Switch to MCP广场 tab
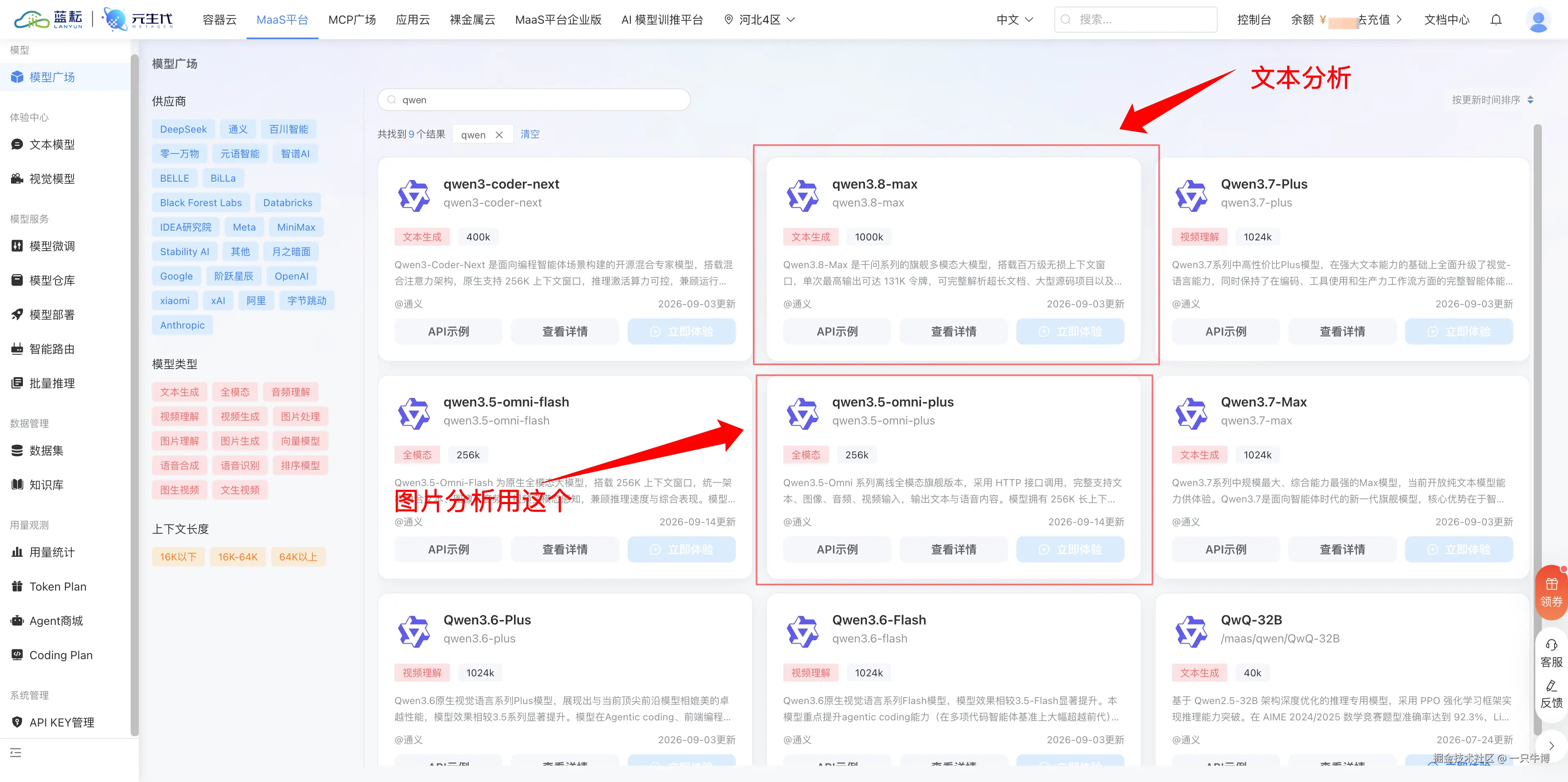The image size is (1568, 782). pyautogui.click(x=352, y=20)
